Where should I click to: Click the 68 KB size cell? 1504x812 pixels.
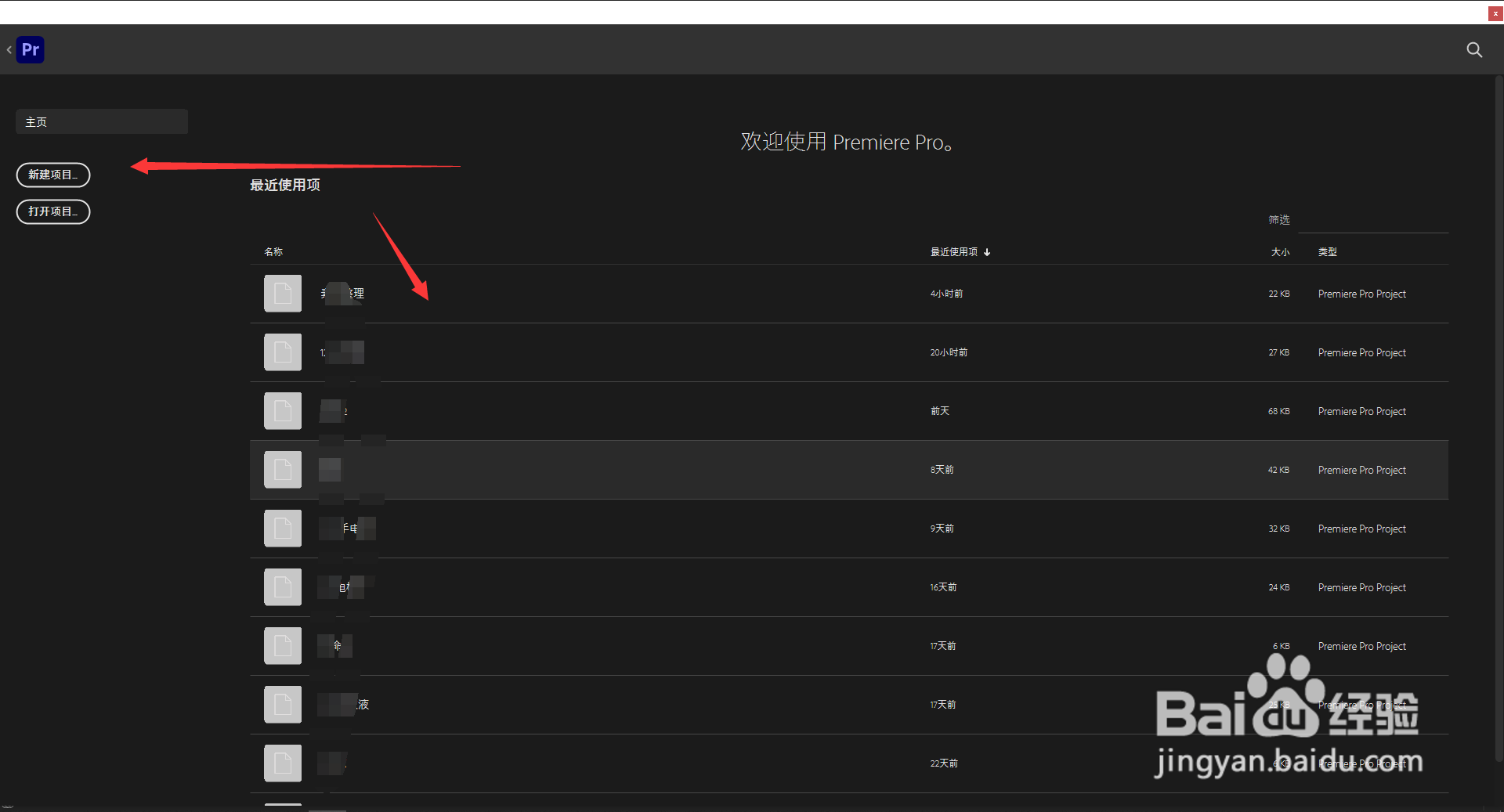point(1279,411)
